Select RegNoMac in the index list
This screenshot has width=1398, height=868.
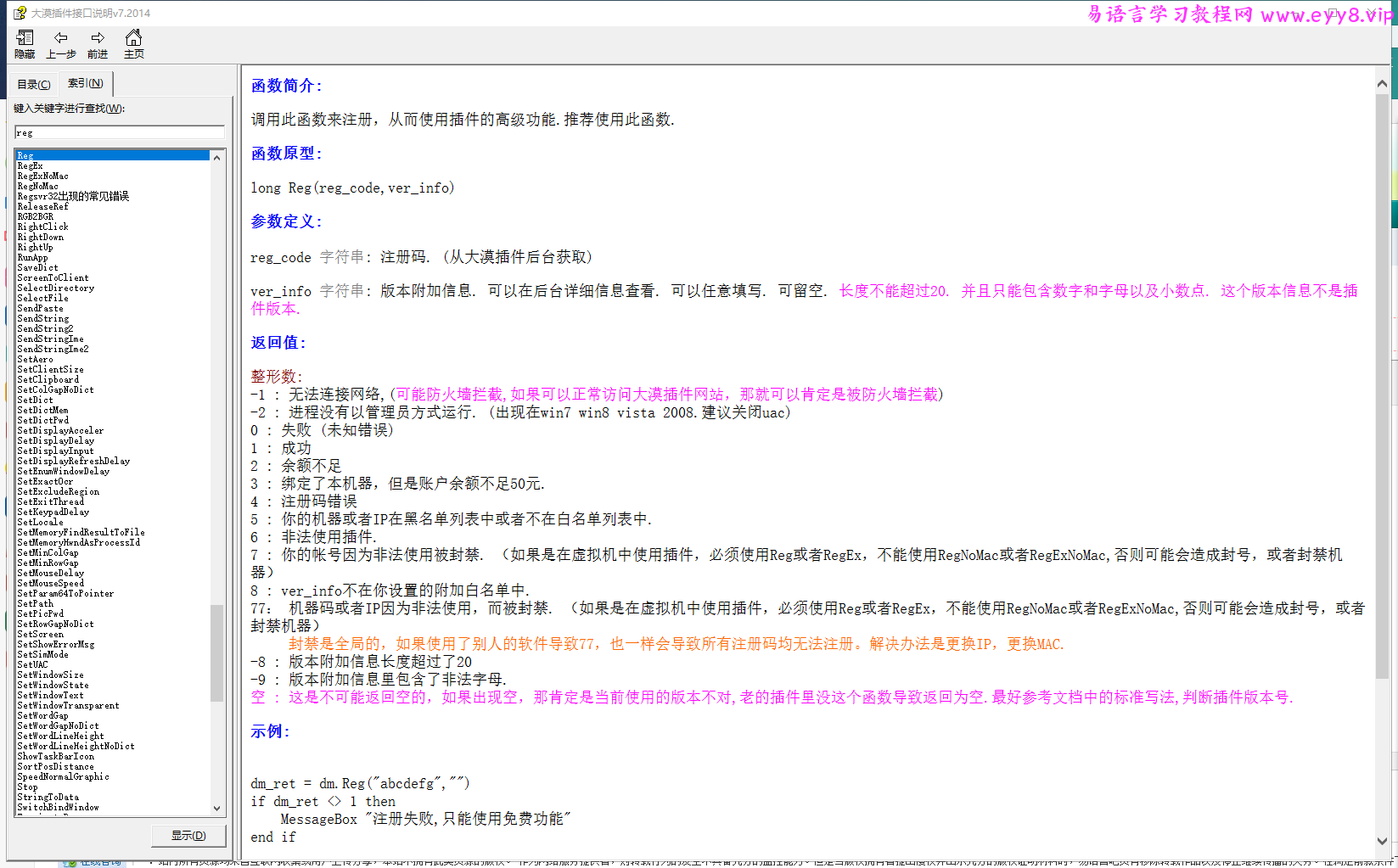coord(37,186)
